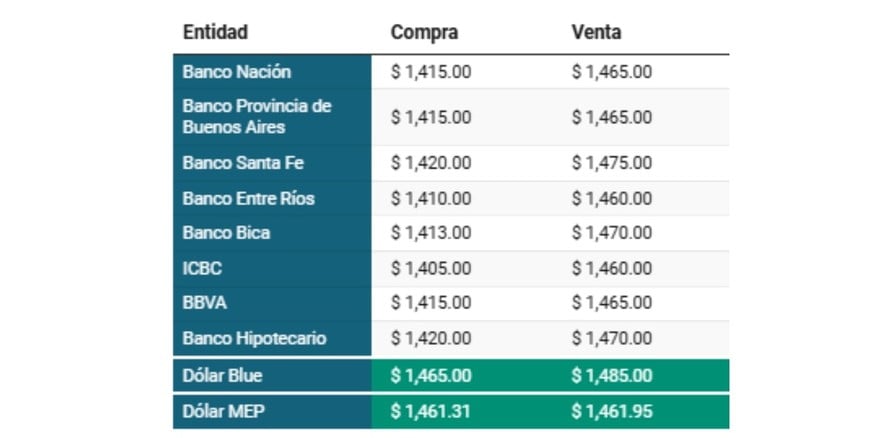Click the BBVA entity cell
This screenshot has width=870, height=438.
point(204,302)
